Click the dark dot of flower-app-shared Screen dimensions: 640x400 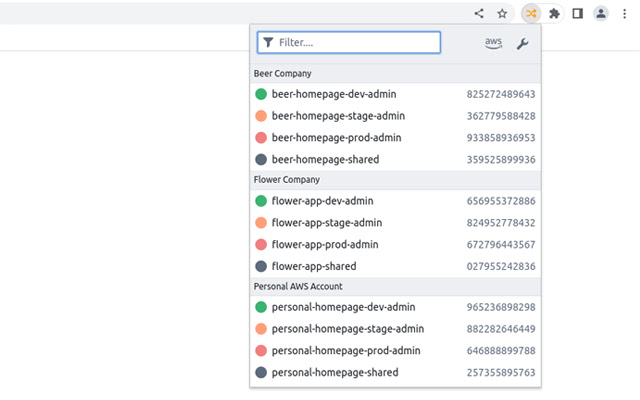pos(261,266)
